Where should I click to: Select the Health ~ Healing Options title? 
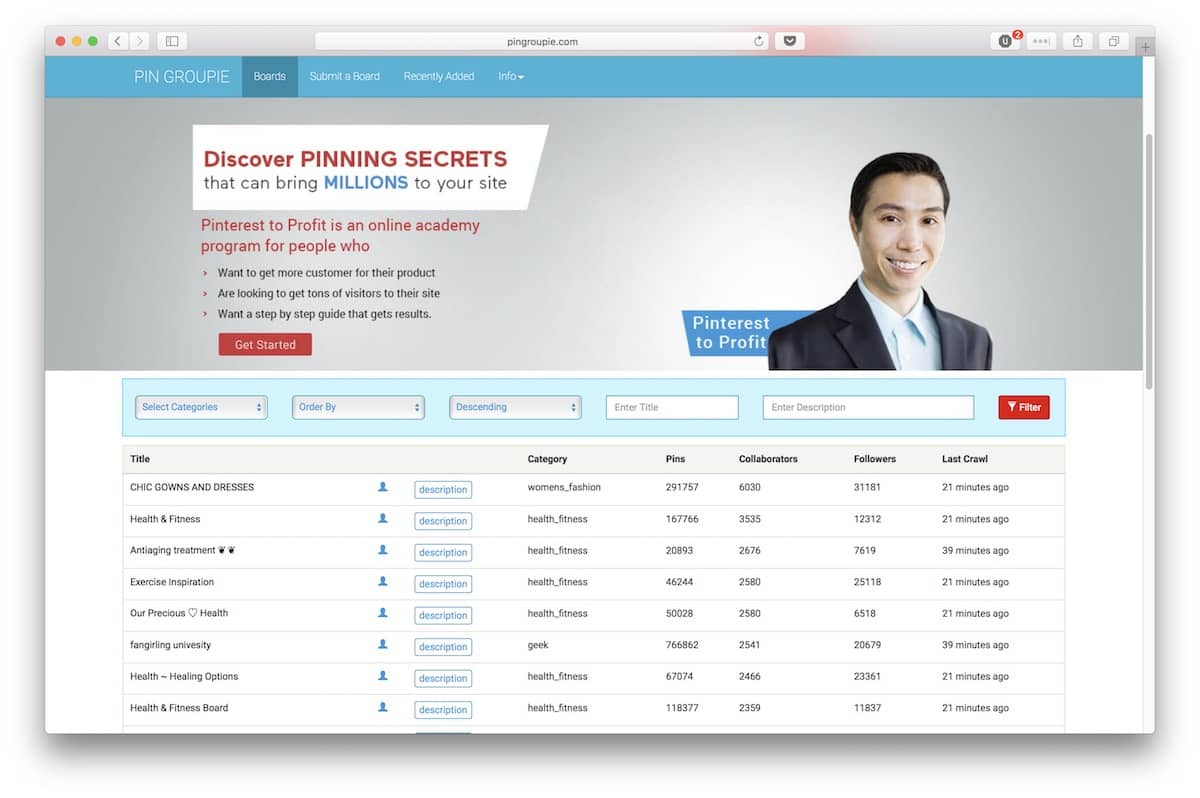click(184, 676)
